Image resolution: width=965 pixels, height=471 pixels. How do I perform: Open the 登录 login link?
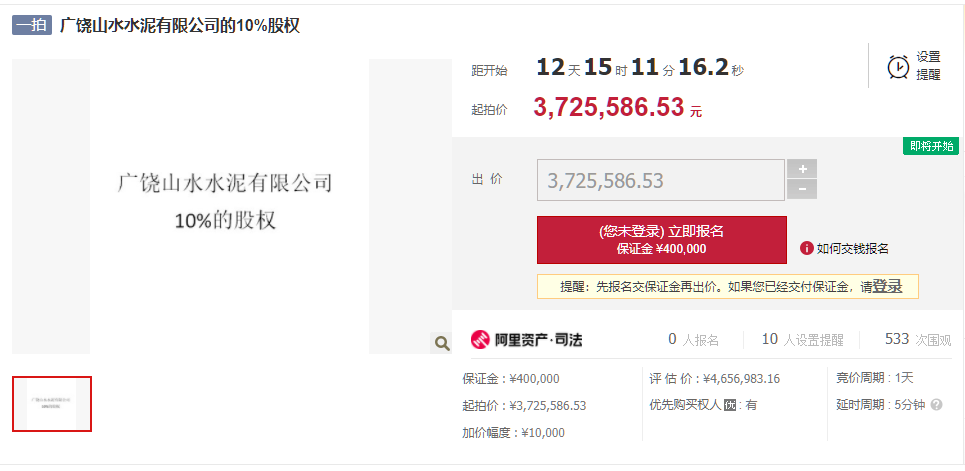point(887,287)
